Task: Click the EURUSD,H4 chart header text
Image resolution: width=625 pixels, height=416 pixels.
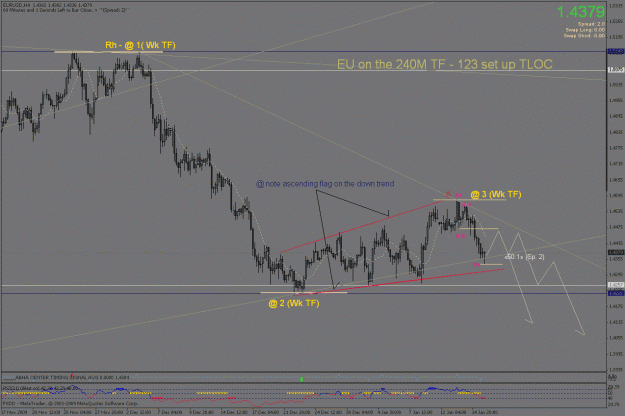Action: click(47, 5)
